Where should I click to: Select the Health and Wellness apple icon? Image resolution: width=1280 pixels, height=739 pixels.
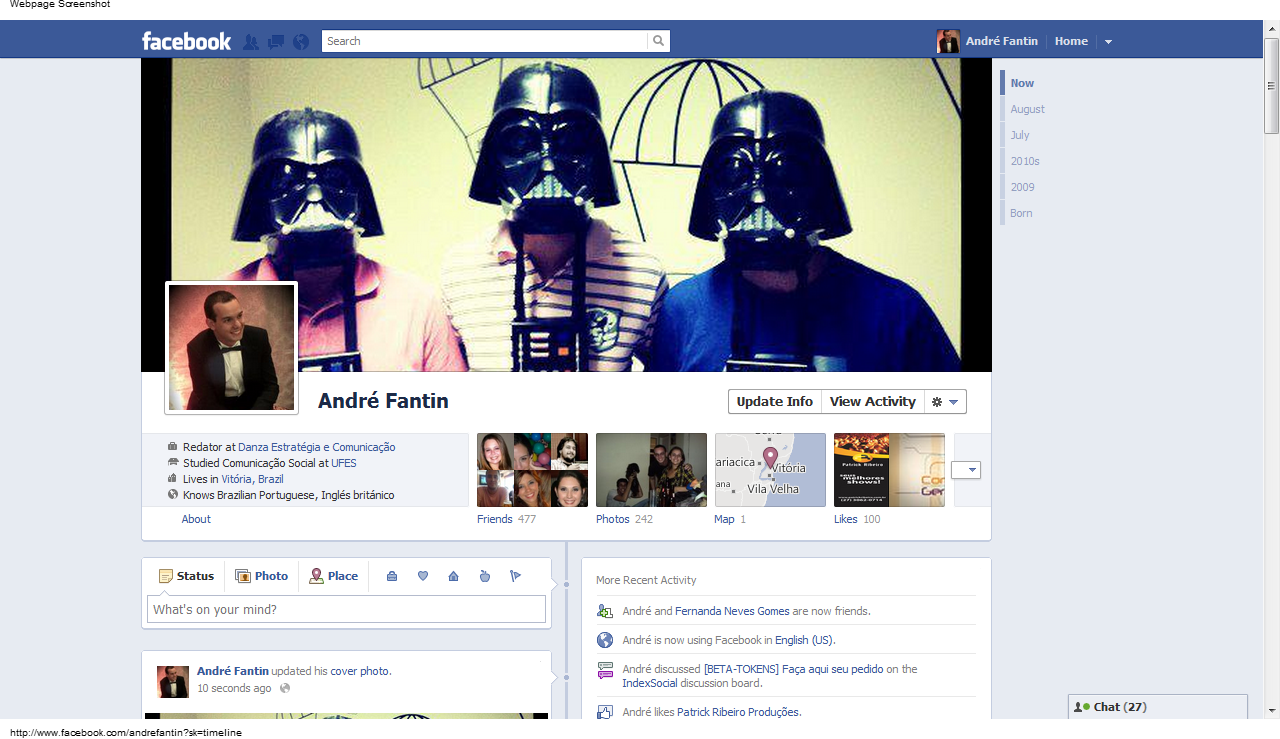pyautogui.click(x=485, y=576)
